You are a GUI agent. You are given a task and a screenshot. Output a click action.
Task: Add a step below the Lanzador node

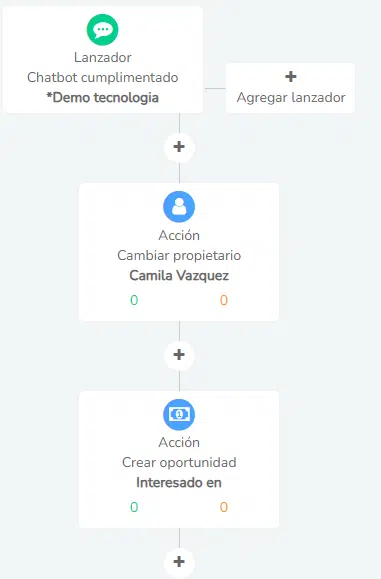tap(179, 147)
